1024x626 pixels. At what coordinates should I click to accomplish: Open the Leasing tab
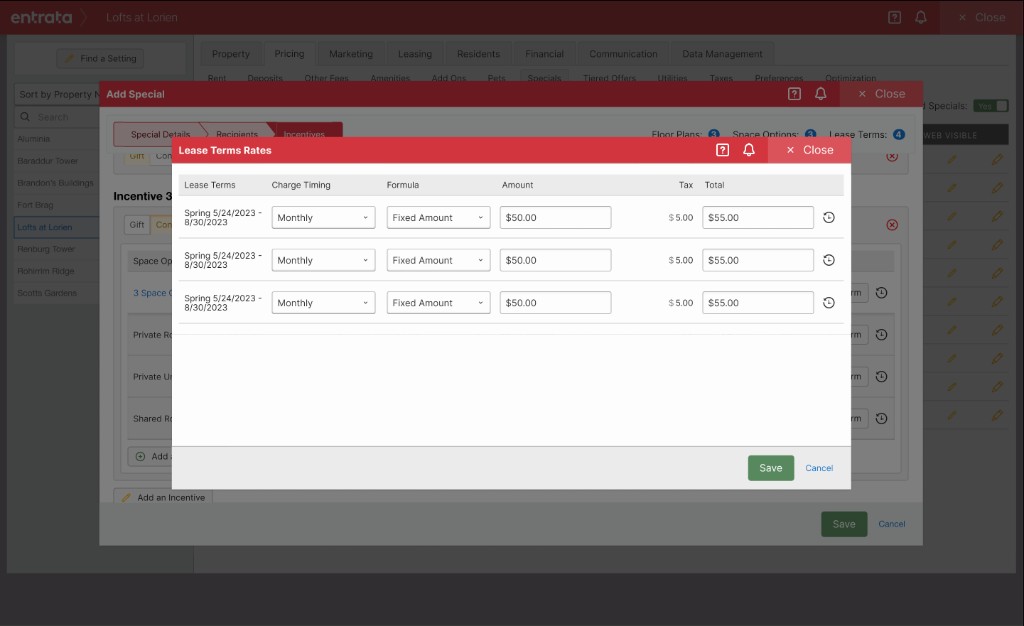click(x=415, y=54)
